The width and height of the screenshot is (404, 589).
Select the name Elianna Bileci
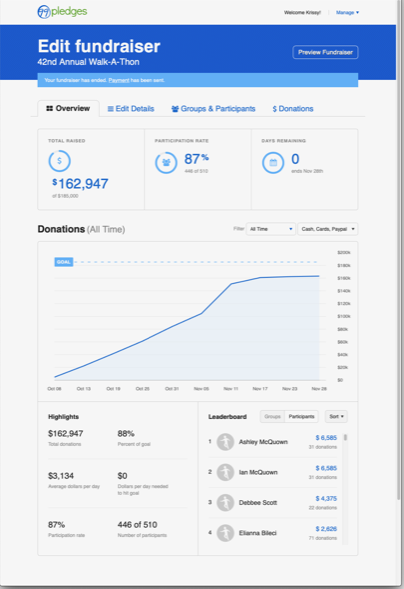(x=258, y=533)
